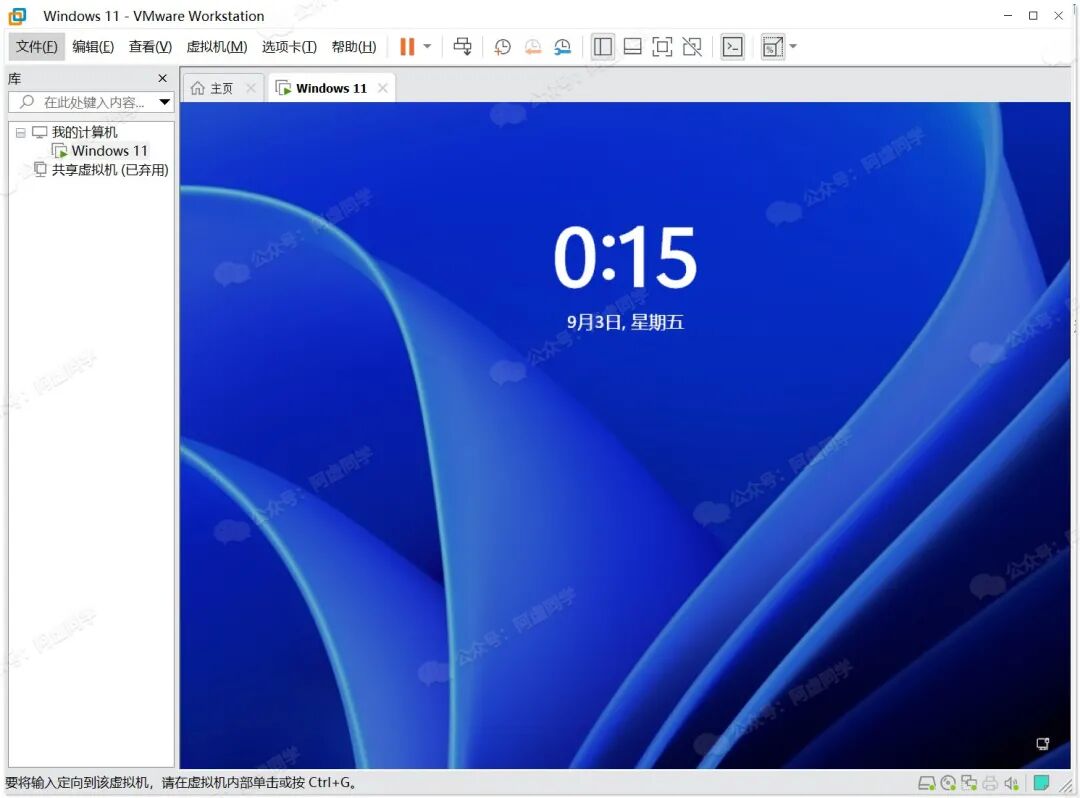Click the hard disk status icon
This screenshot has height=798, width=1080.
[926, 783]
